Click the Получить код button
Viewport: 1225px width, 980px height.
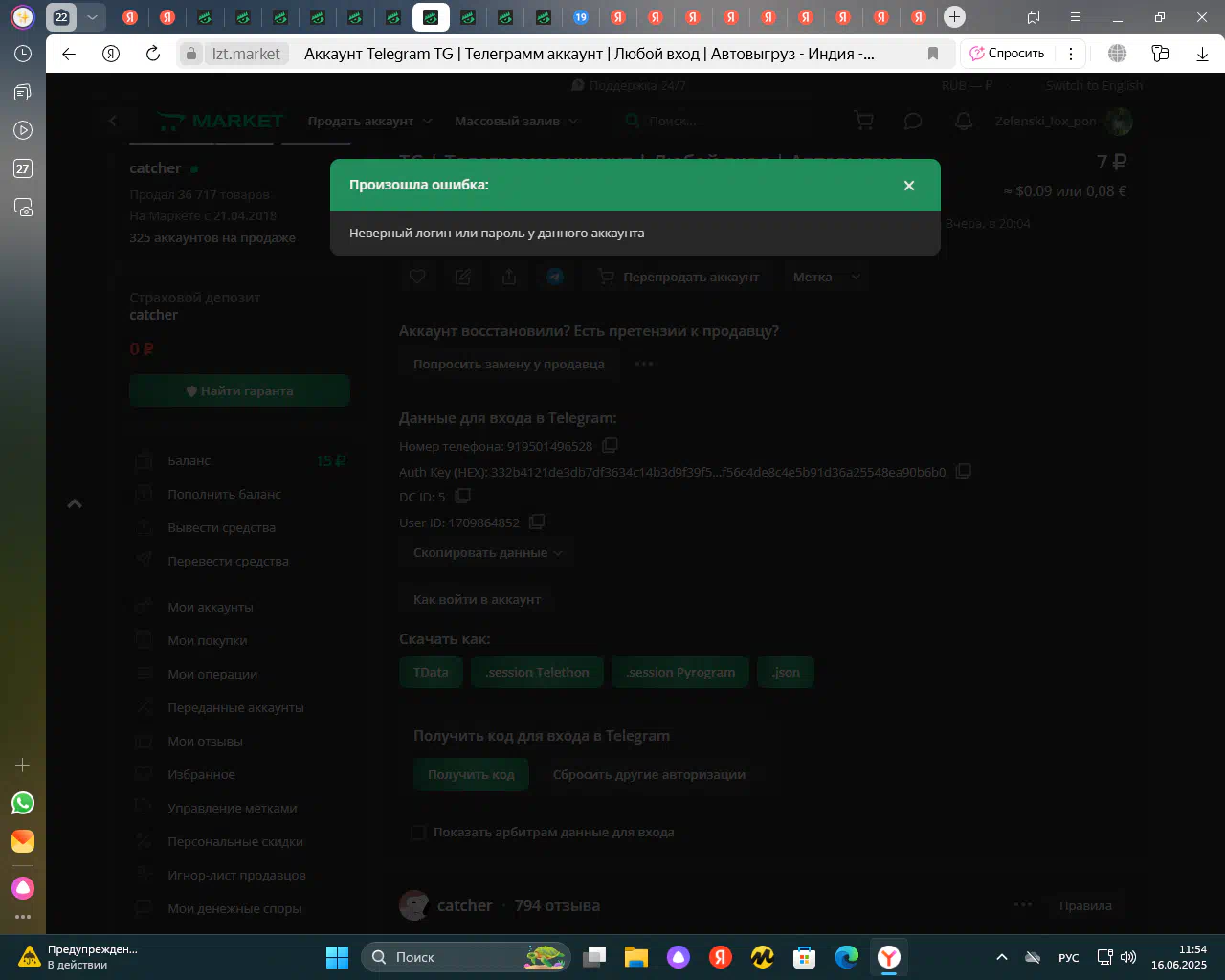[x=471, y=774]
